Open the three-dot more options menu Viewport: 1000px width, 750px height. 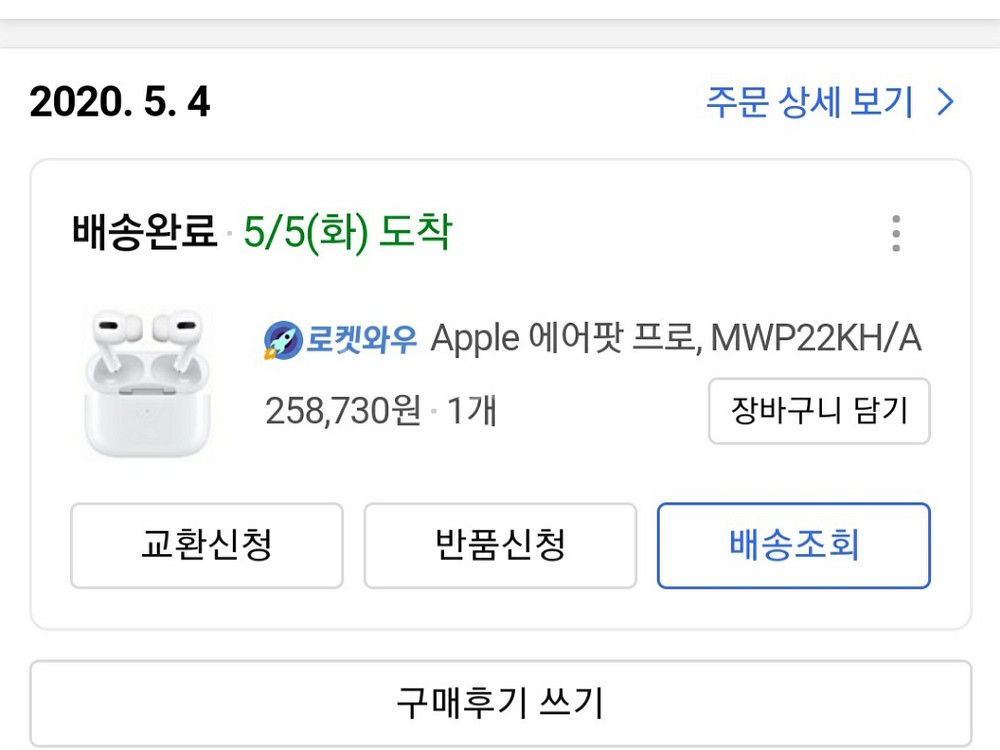click(896, 233)
